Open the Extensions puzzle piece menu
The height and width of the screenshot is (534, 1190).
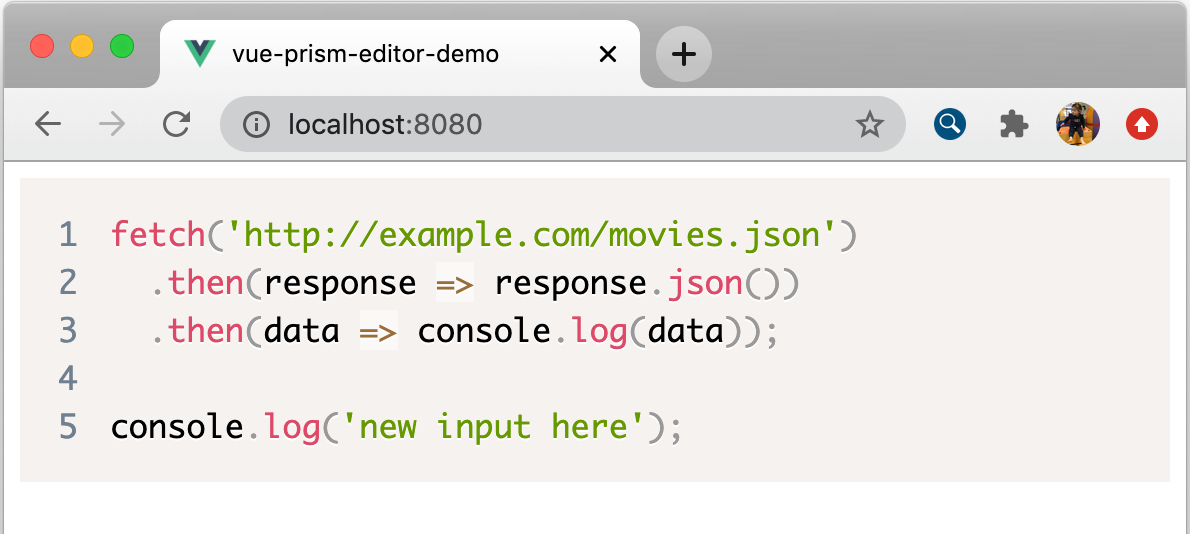pyautogui.click(x=1013, y=124)
